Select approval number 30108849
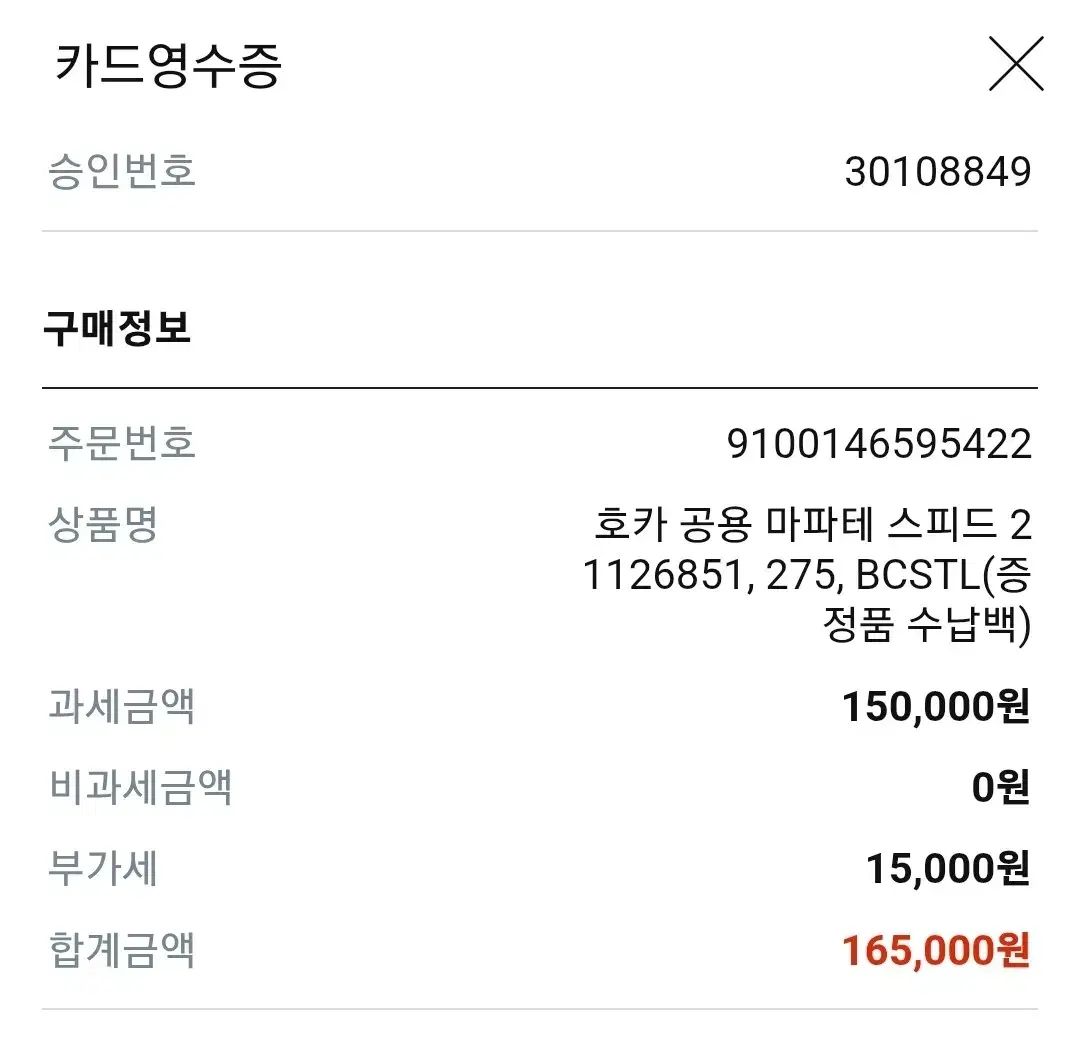The image size is (1080, 1057). [937, 172]
